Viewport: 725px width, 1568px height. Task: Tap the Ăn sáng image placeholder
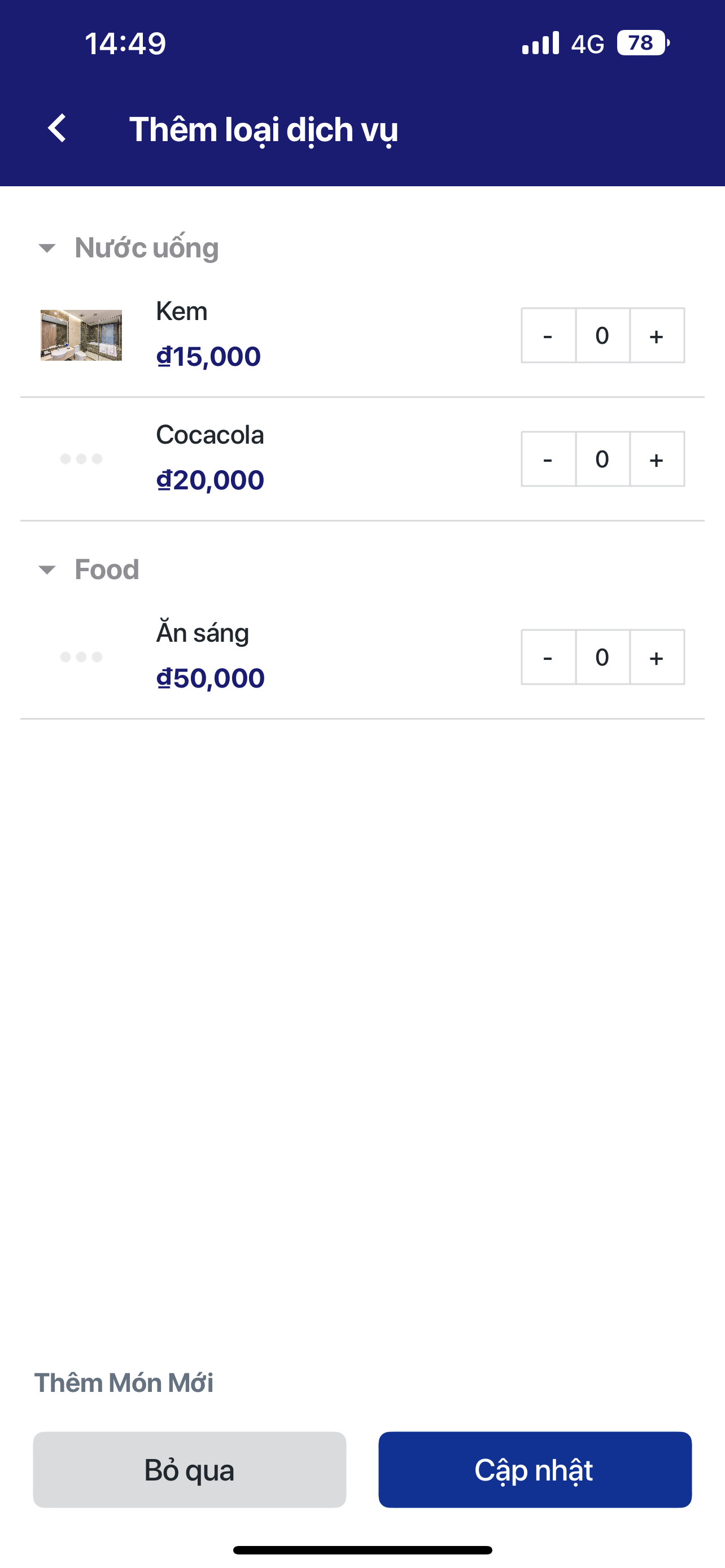point(81,657)
